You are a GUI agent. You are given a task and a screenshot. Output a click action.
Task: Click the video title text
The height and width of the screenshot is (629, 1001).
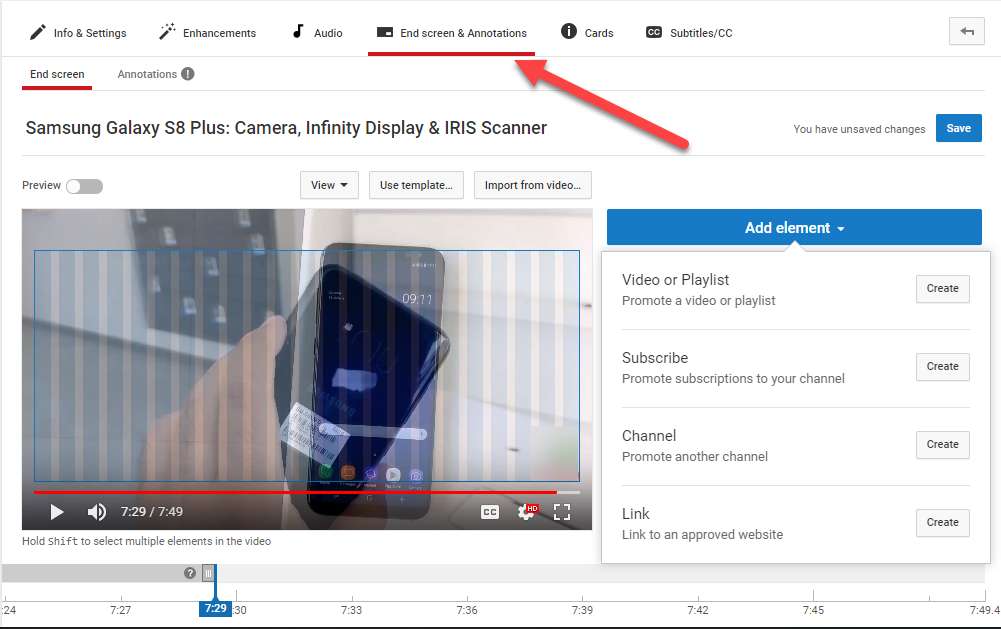click(286, 128)
